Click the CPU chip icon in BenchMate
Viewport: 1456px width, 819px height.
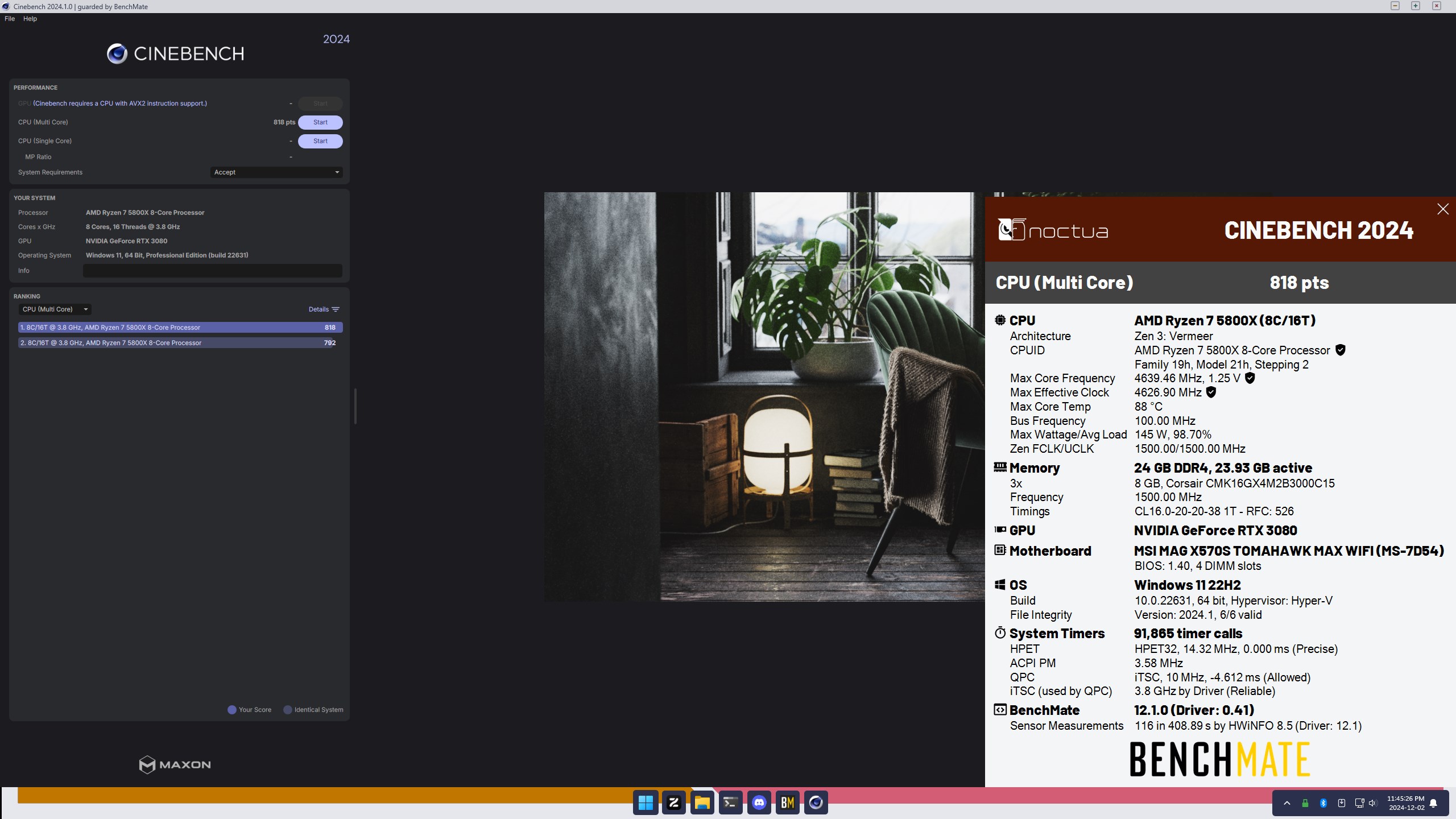pyautogui.click(x=1000, y=320)
